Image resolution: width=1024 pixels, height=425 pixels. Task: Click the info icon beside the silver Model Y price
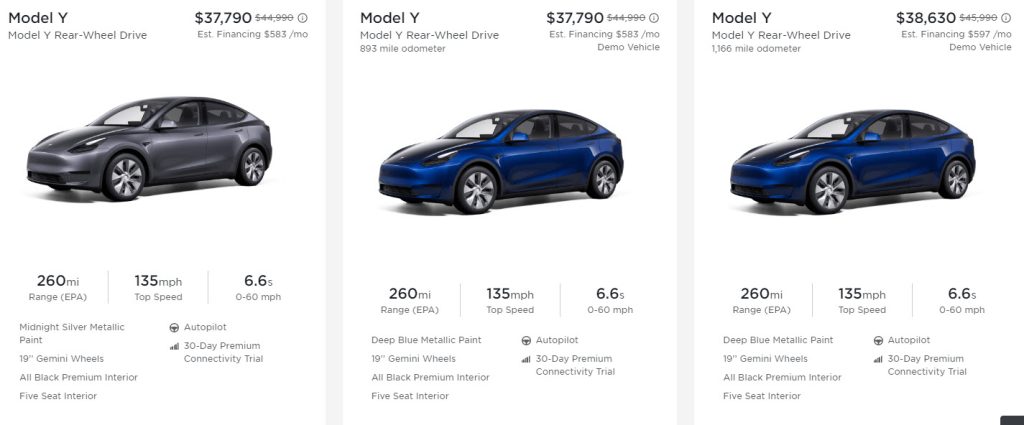click(x=303, y=18)
